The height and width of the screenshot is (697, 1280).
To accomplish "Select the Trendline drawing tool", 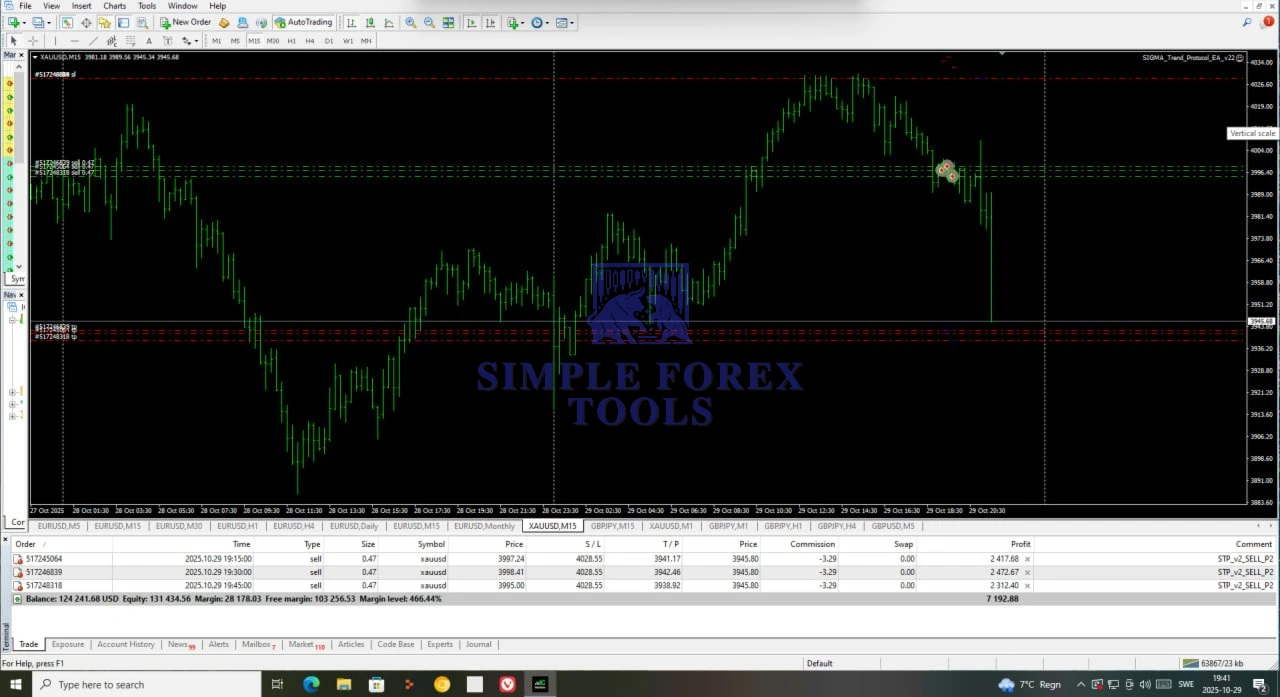I will [x=93, y=41].
